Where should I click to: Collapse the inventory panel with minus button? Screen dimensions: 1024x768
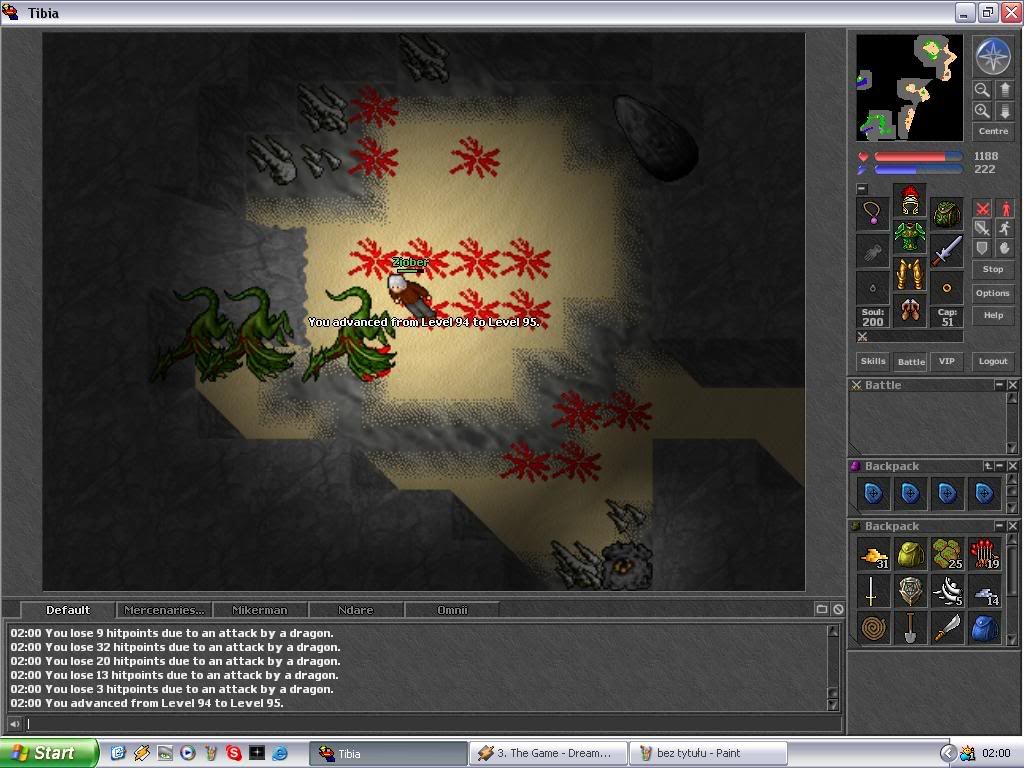(x=862, y=189)
